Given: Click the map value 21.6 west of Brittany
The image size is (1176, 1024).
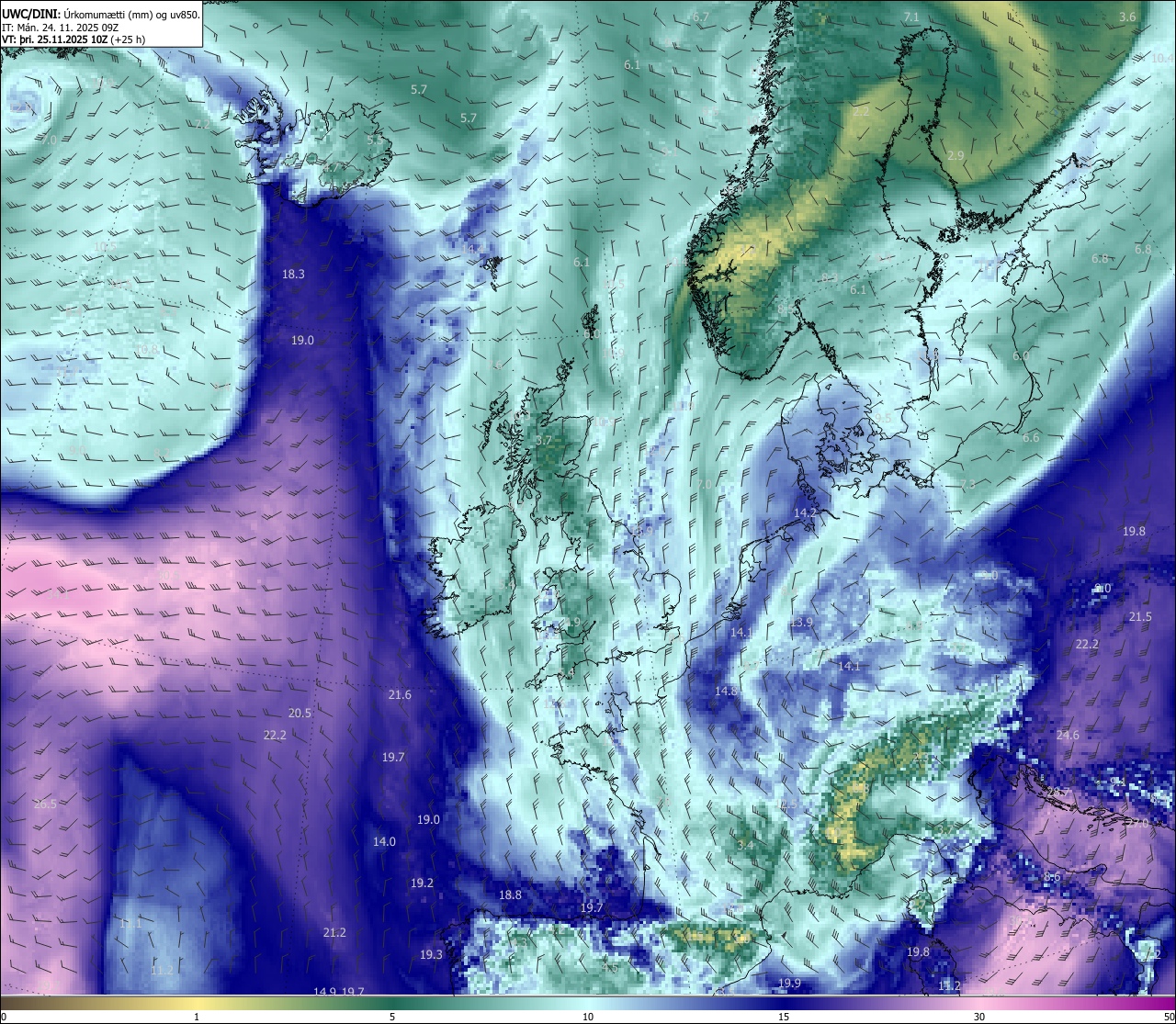Looking at the screenshot, I should (x=400, y=694).
